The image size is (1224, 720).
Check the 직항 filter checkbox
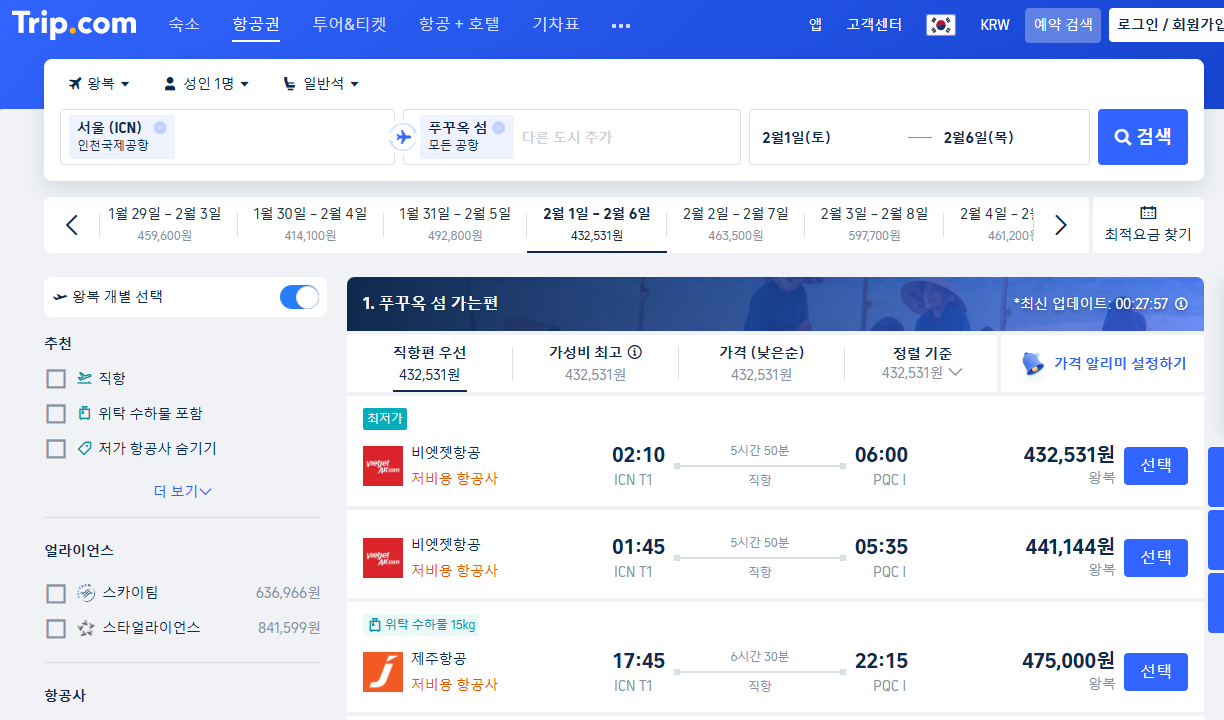56,379
